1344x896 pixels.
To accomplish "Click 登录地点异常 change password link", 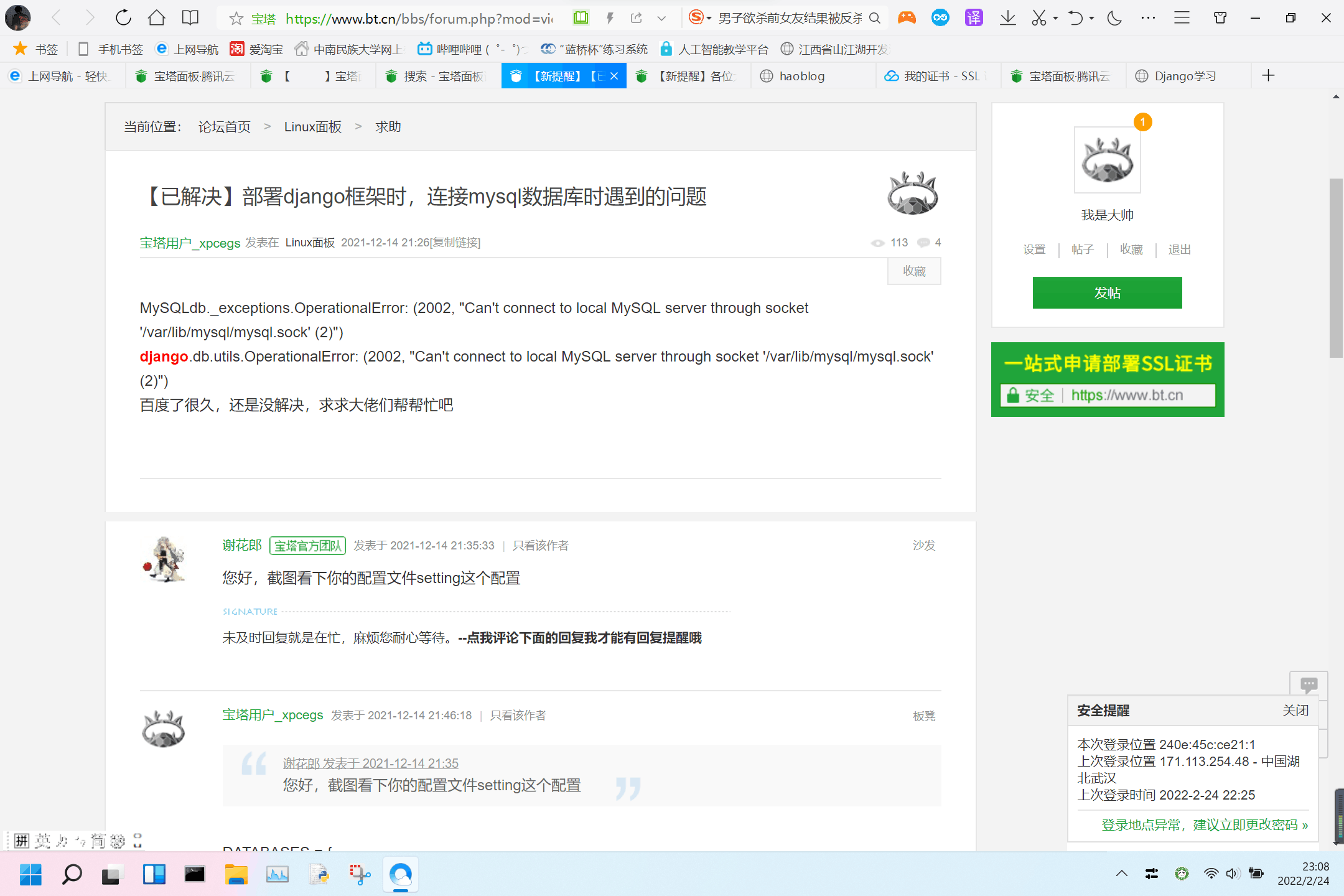I will pyautogui.click(x=1205, y=825).
